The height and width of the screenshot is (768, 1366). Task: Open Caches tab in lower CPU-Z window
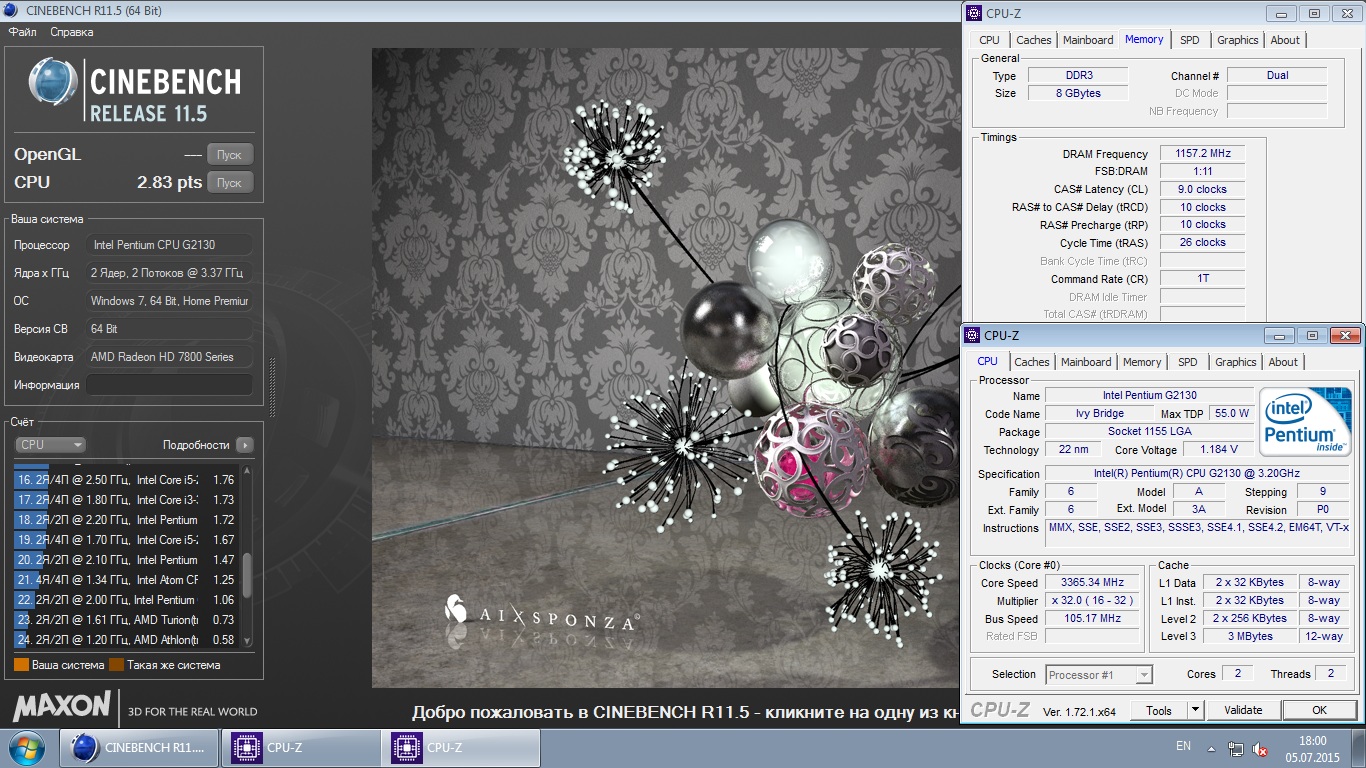[1031, 362]
